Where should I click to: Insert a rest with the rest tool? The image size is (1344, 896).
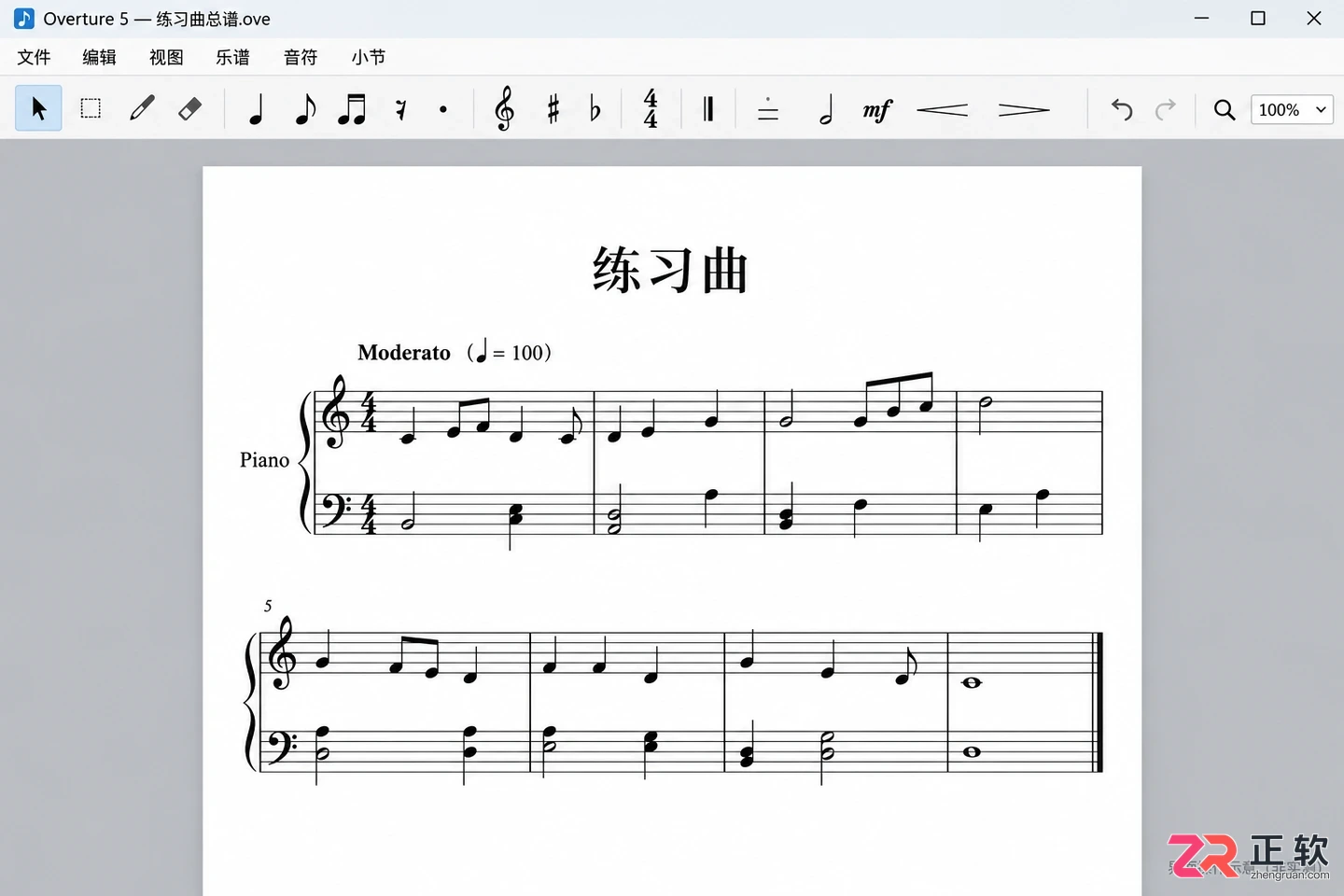[x=400, y=110]
